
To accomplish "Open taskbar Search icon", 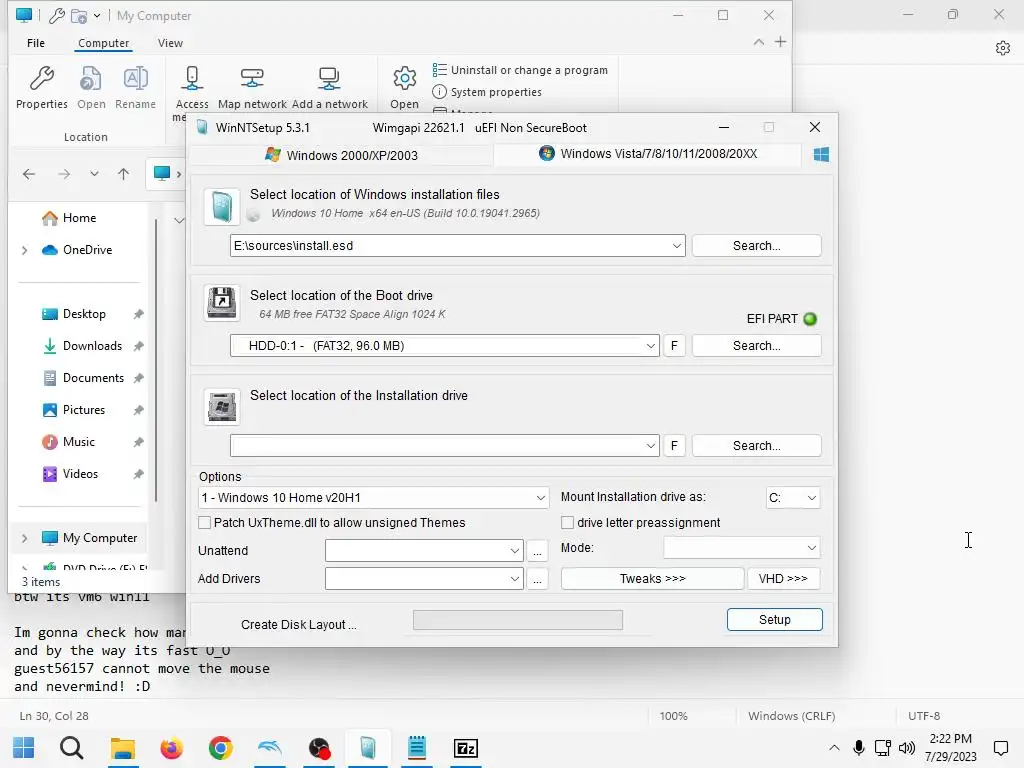I will [x=71, y=748].
